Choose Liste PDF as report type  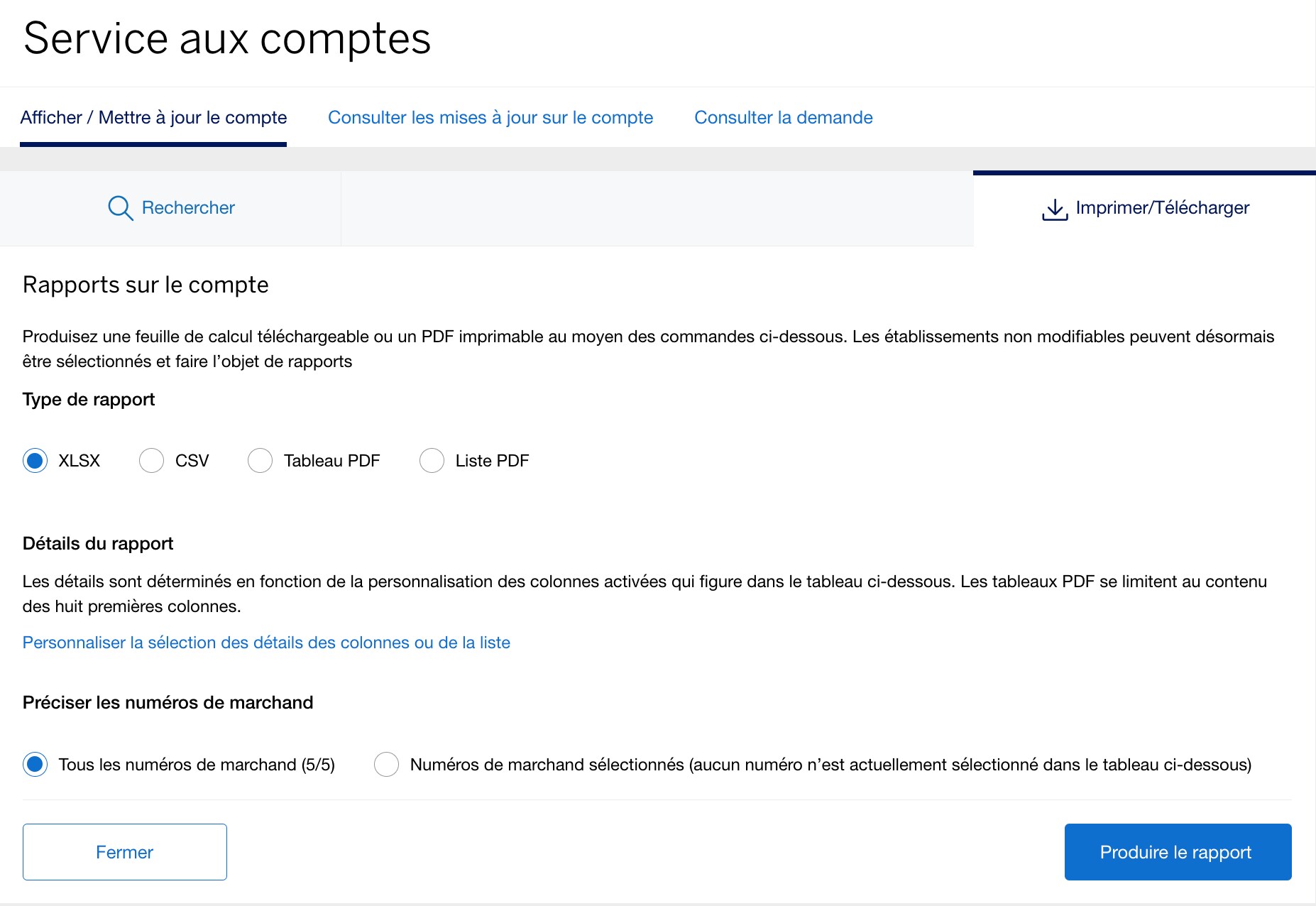pos(432,460)
